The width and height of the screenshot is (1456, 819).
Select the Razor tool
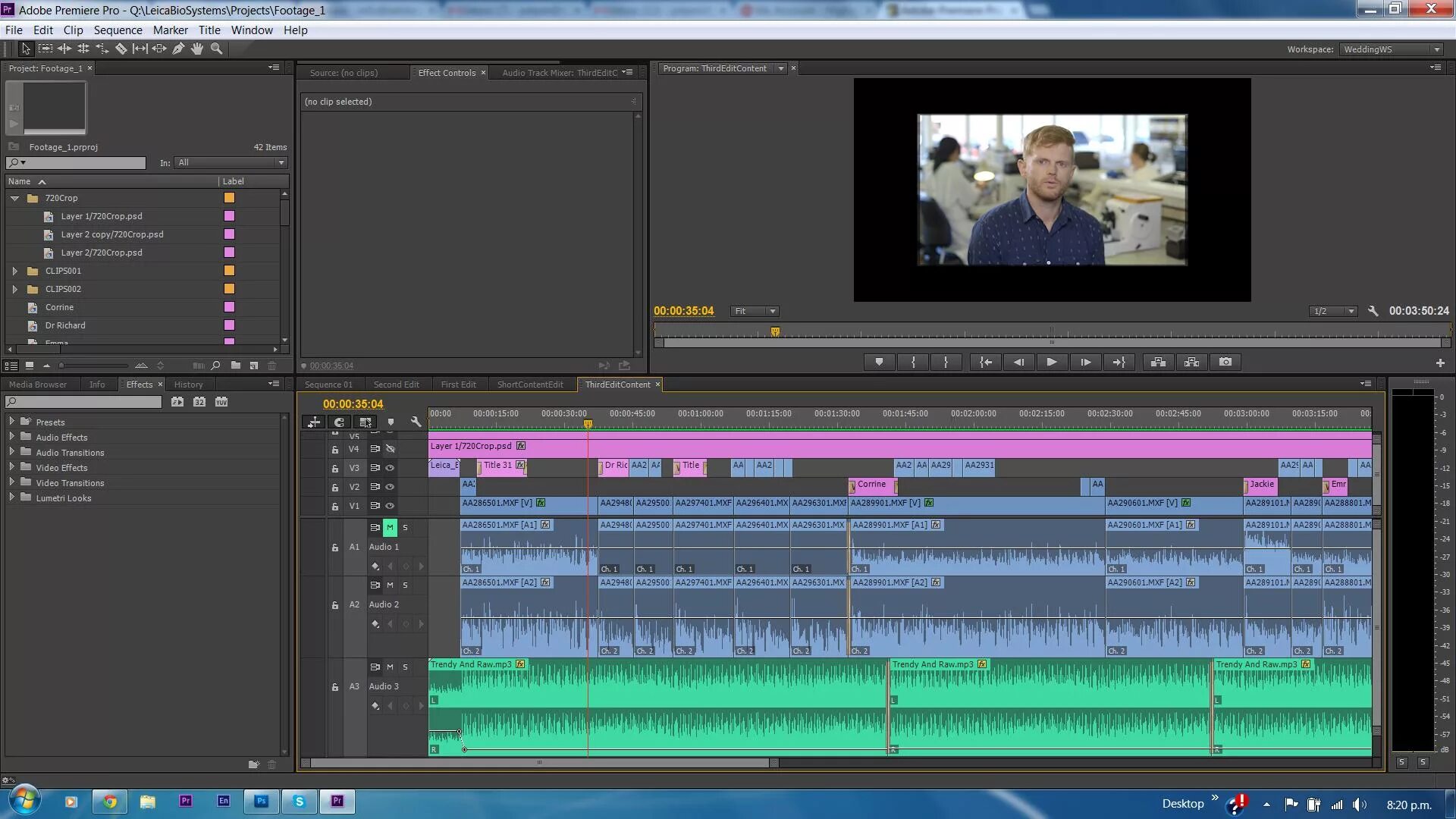(121, 49)
